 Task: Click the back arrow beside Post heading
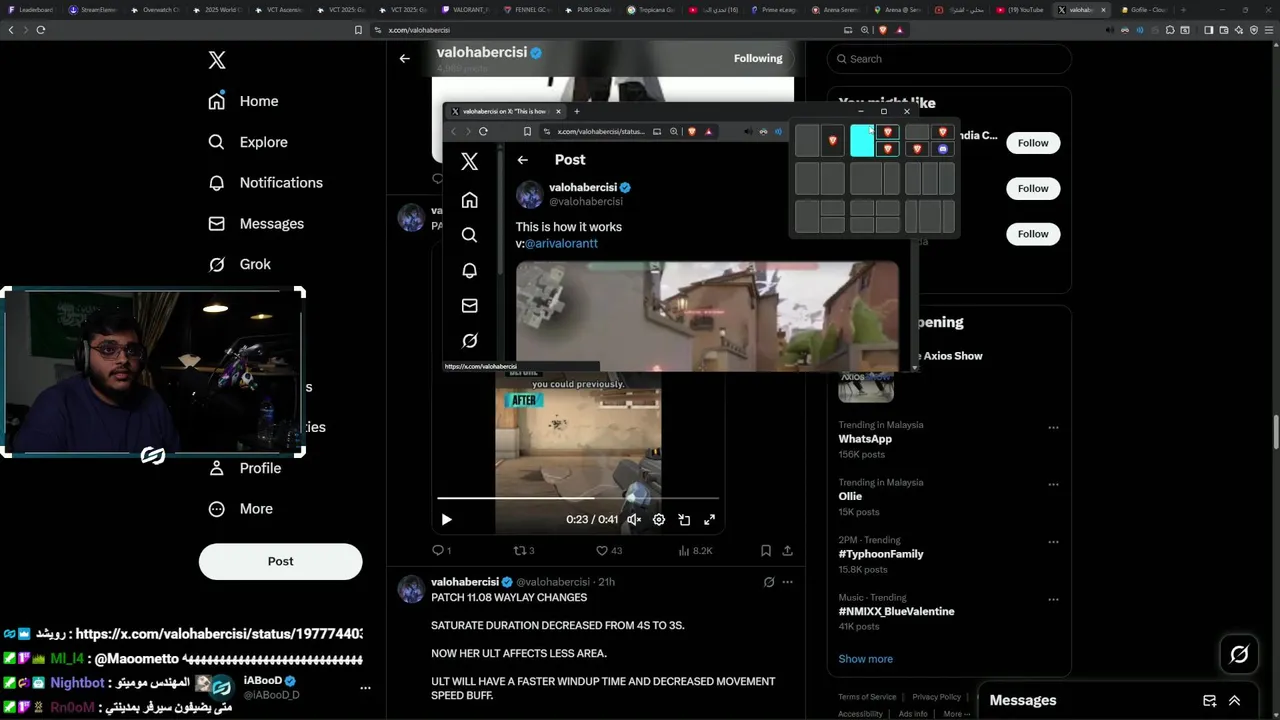pyautogui.click(x=522, y=160)
